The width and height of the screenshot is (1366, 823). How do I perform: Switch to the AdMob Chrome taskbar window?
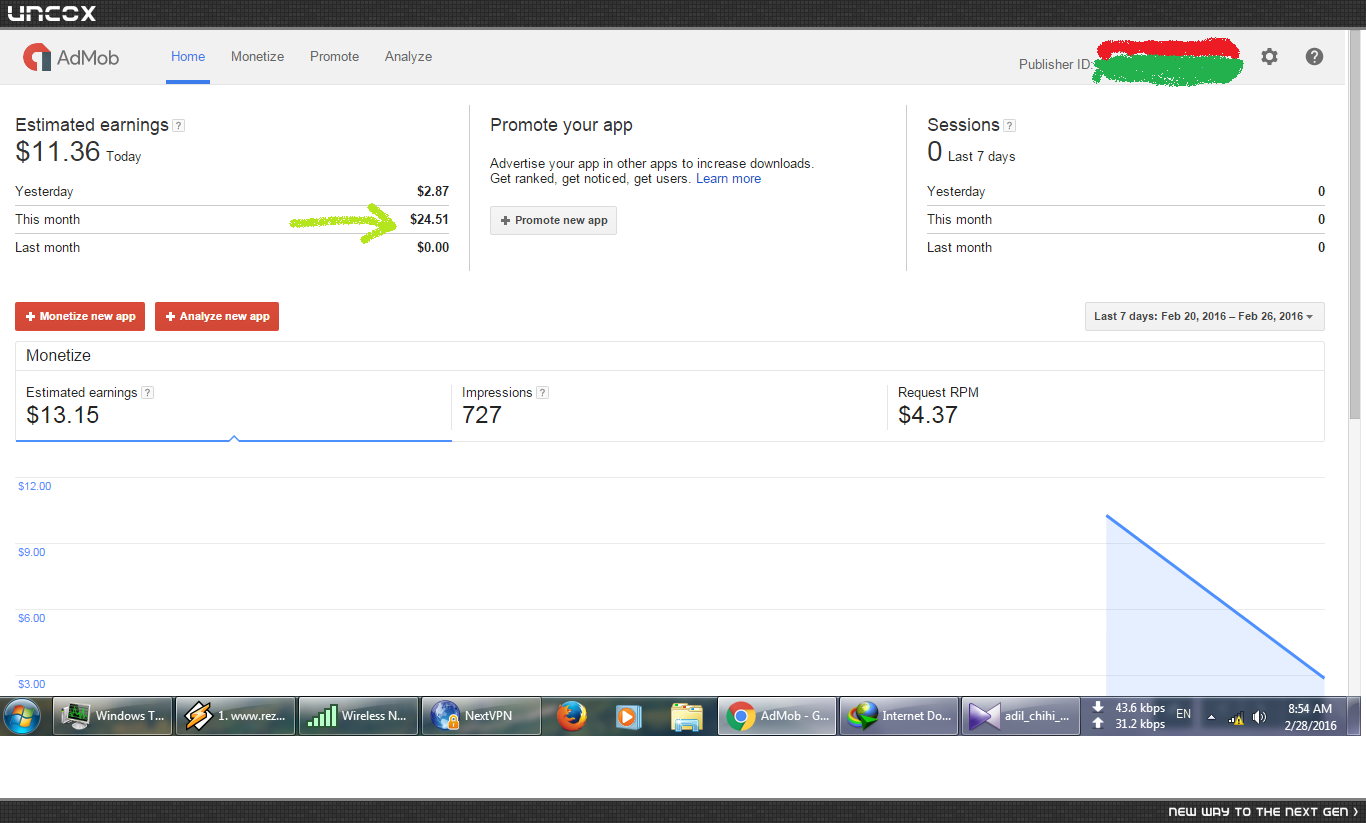tap(777, 716)
